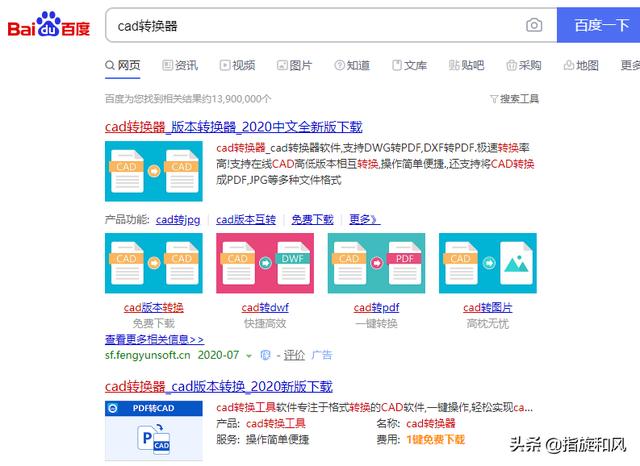Click the 百度一下 search button
The image size is (640, 466).
pos(599,25)
